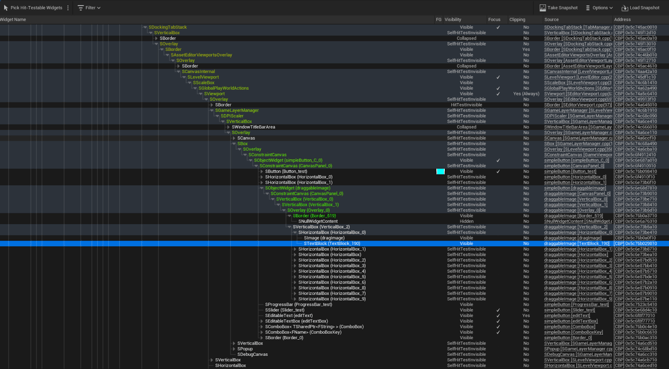
Task: Click Pick Hit-Testable Widgets button
Action: (32, 8)
